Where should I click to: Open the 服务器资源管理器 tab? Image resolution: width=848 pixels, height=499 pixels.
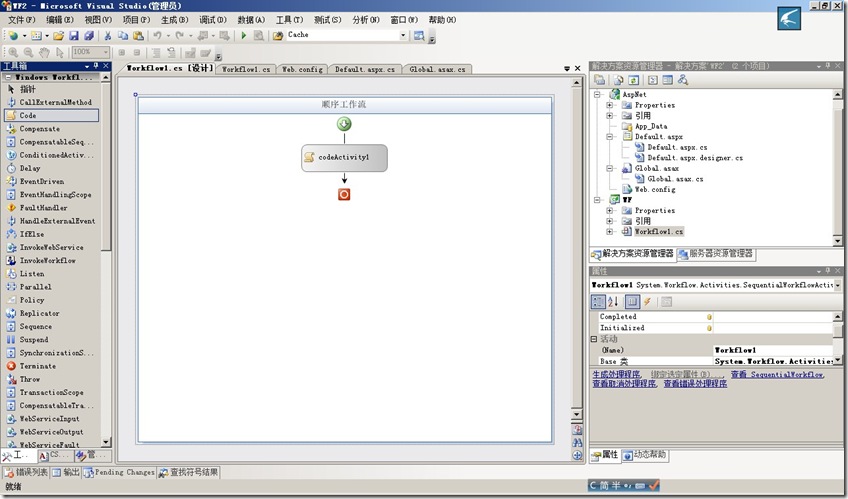click(716, 254)
